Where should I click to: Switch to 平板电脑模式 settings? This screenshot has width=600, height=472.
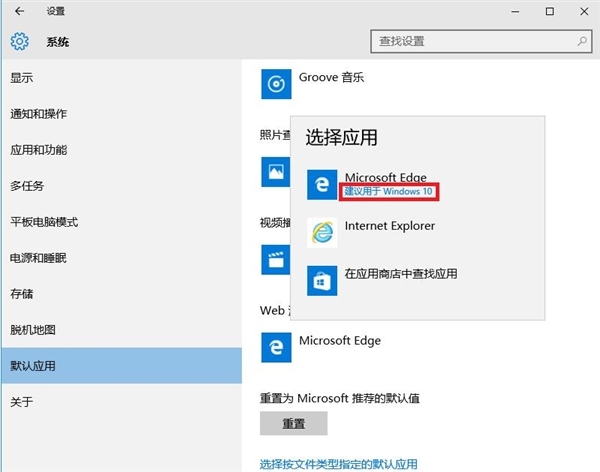click(x=44, y=222)
